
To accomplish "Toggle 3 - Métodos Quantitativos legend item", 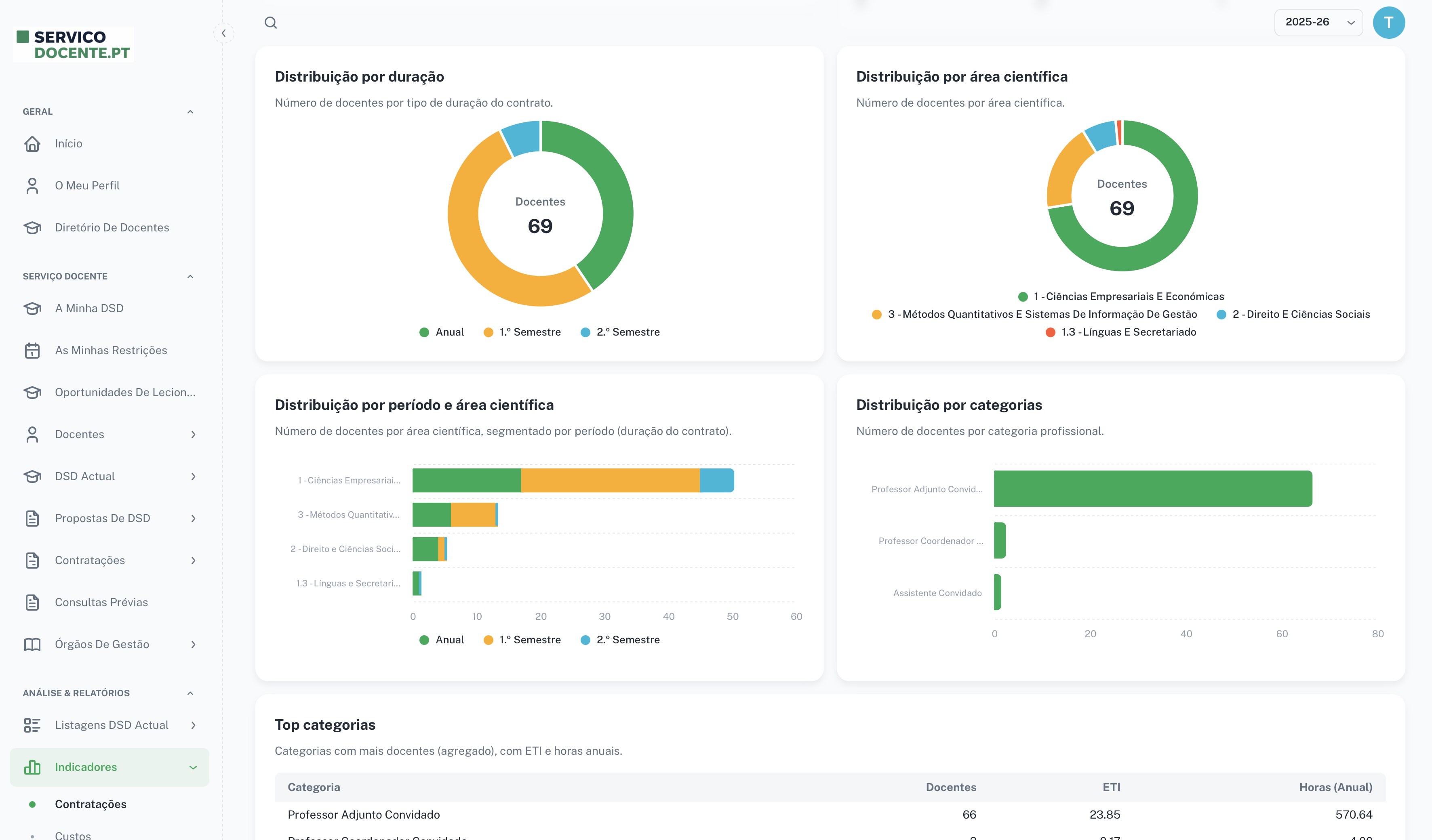I will click(x=1034, y=314).
